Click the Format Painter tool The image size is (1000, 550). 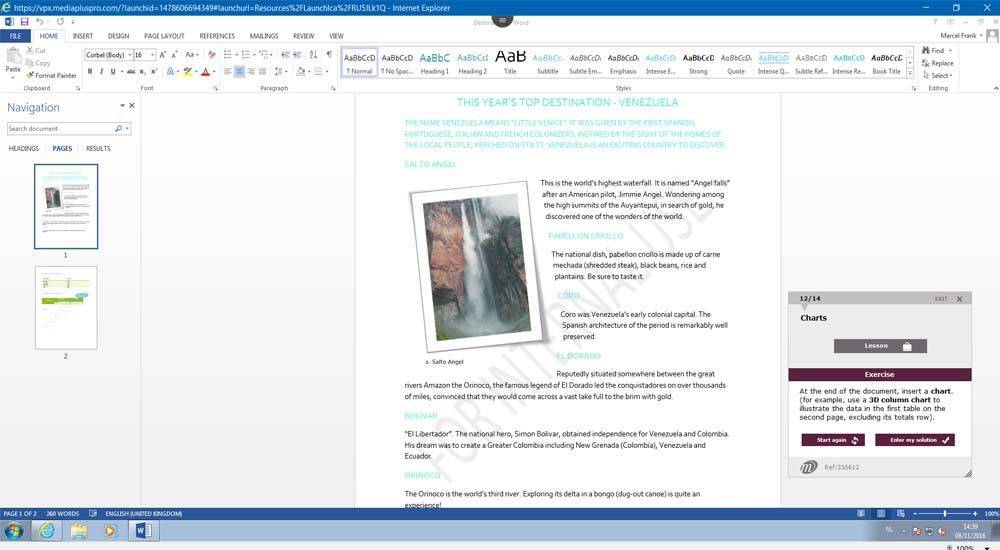pyautogui.click(x=52, y=75)
